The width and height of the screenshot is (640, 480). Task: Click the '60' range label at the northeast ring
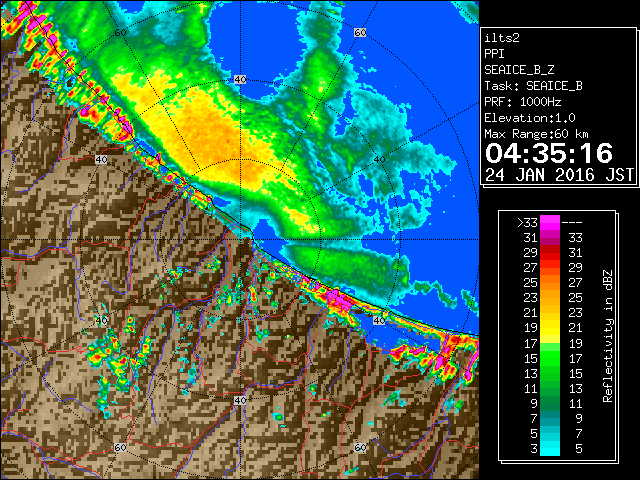[x=360, y=33]
